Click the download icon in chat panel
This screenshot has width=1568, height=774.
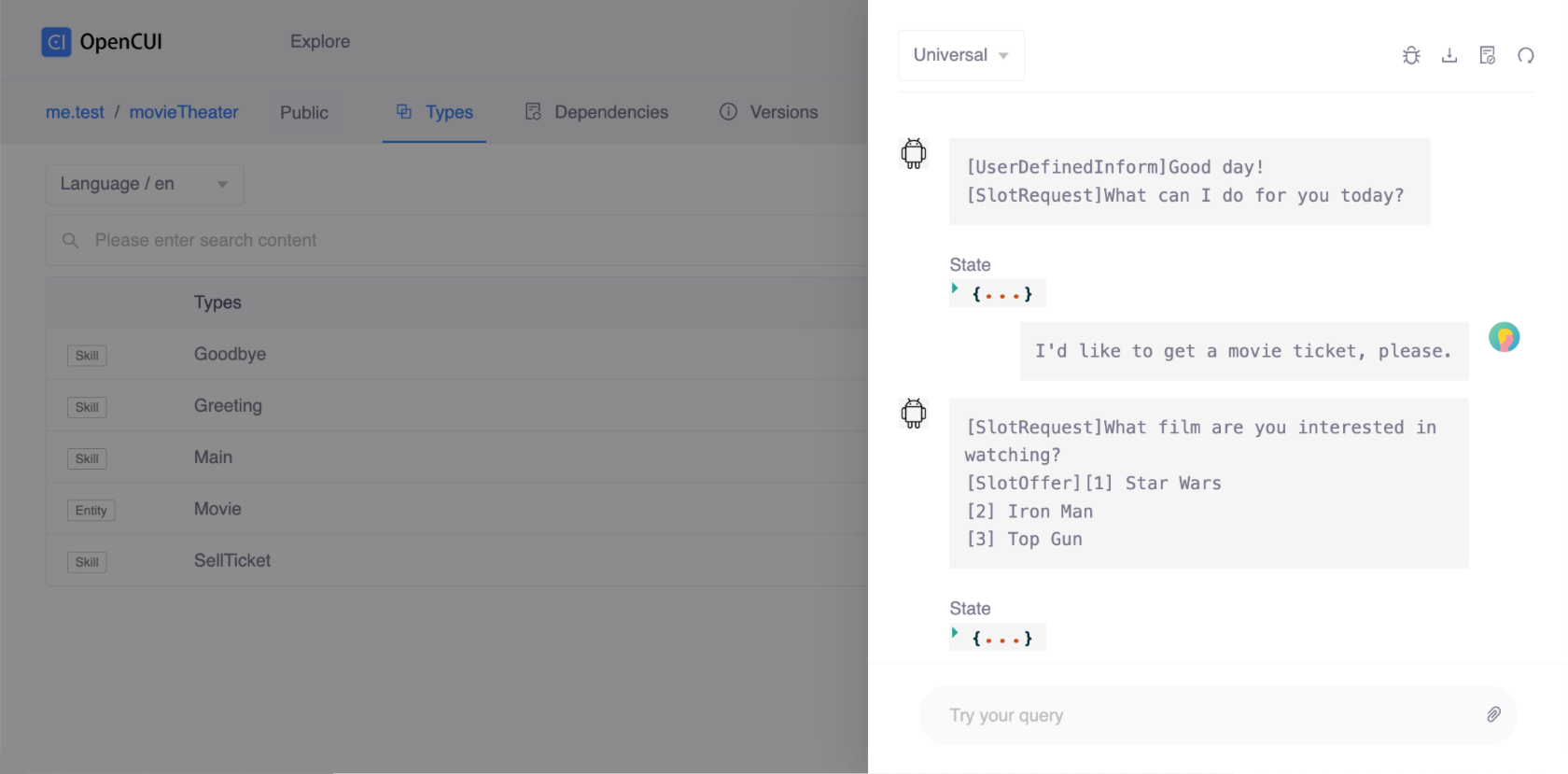coord(1449,56)
